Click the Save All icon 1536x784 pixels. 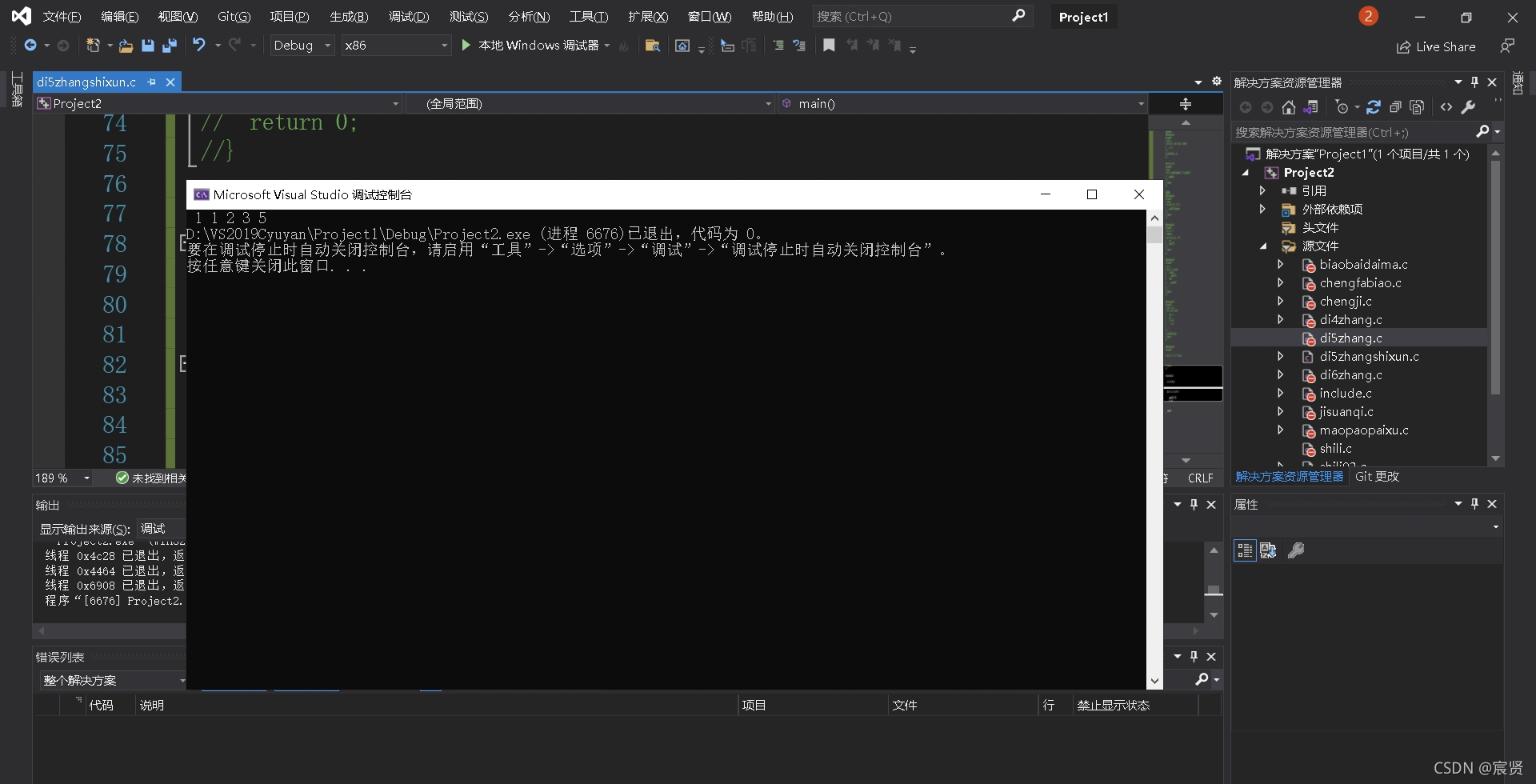(x=169, y=46)
